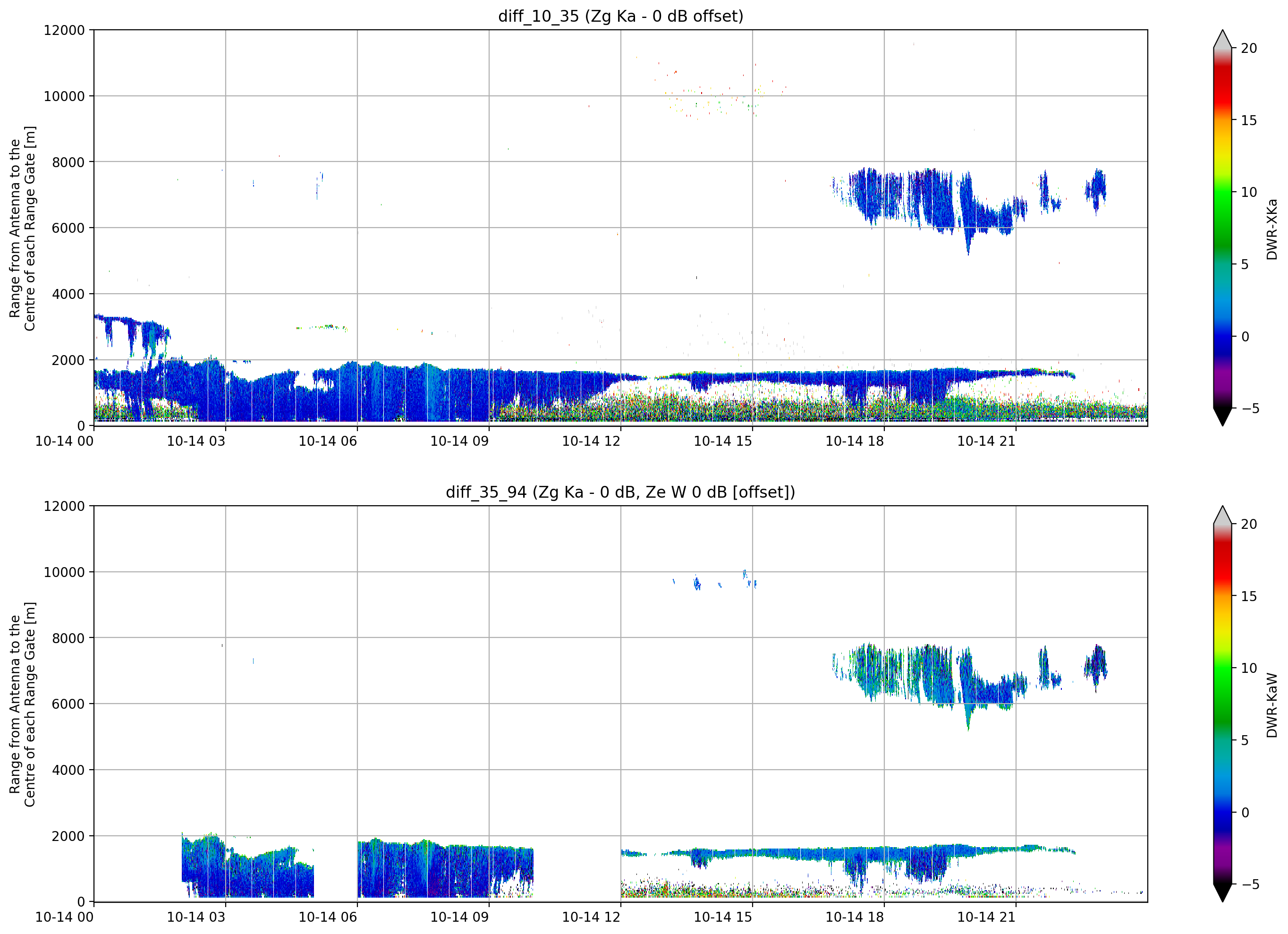Click the "0" tick on the DWR-KaW colorbar
The image size is (1288, 934).
pos(1245,813)
